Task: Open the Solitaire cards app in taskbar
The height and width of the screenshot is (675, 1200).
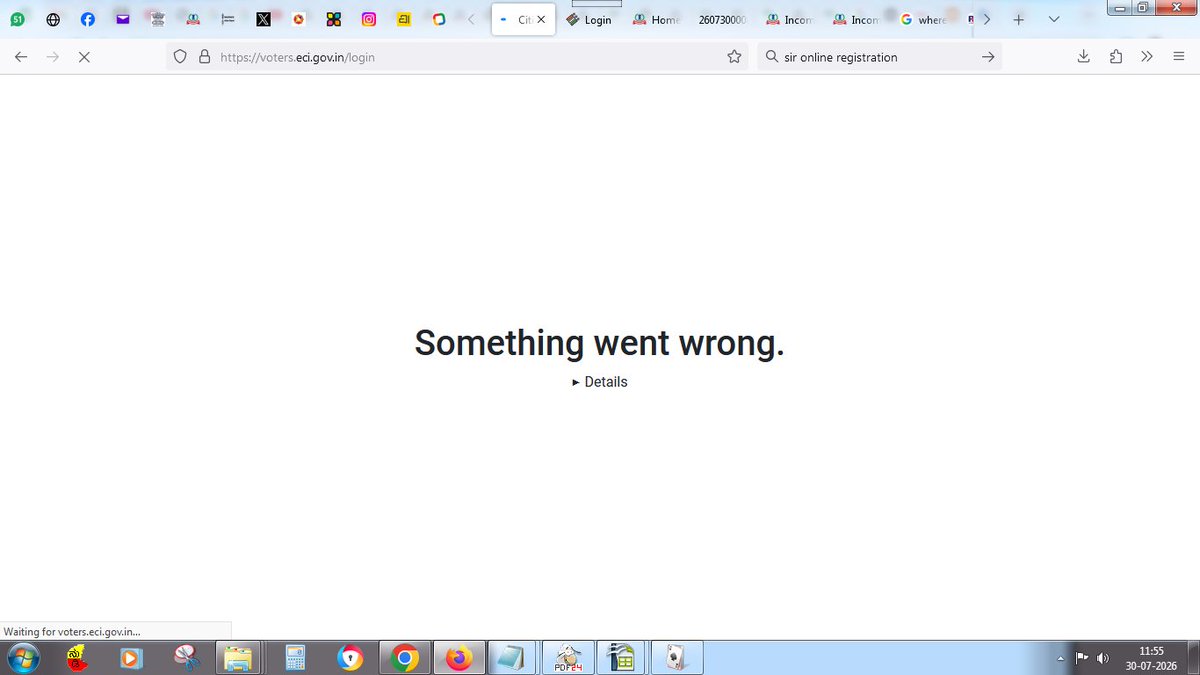Action: pyautogui.click(x=677, y=657)
